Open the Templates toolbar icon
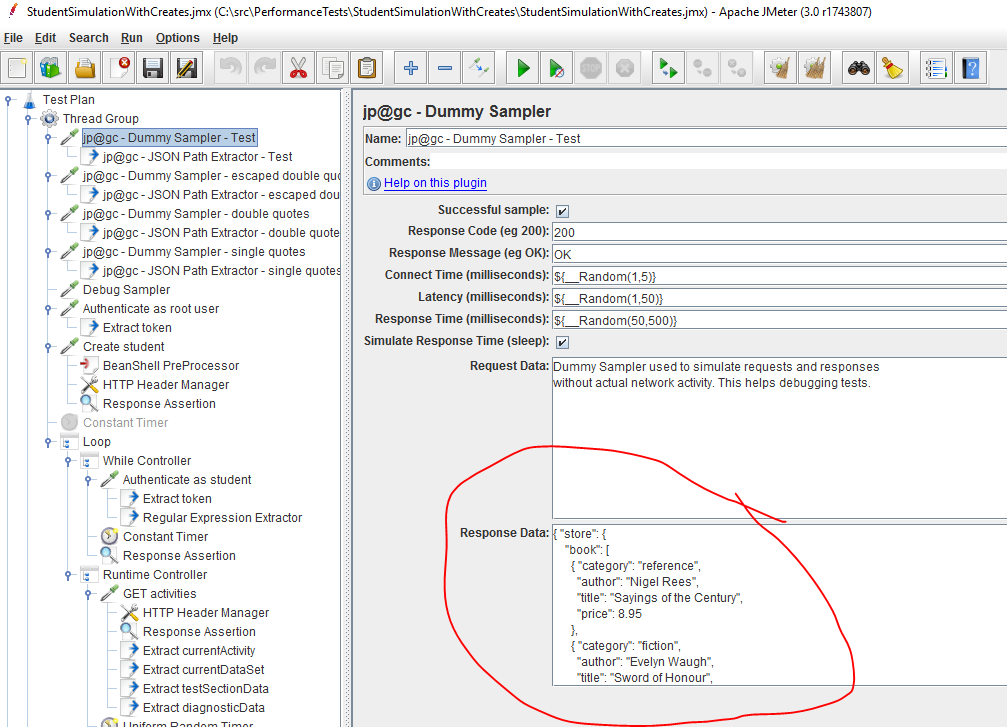The height and width of the screenshot is (727, 1007). [51, 67]
